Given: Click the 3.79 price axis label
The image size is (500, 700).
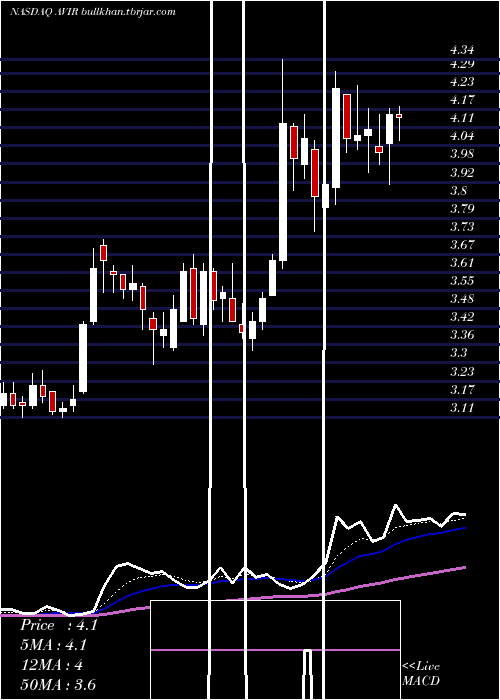Looking at the screenshot, I should point(462,208).
